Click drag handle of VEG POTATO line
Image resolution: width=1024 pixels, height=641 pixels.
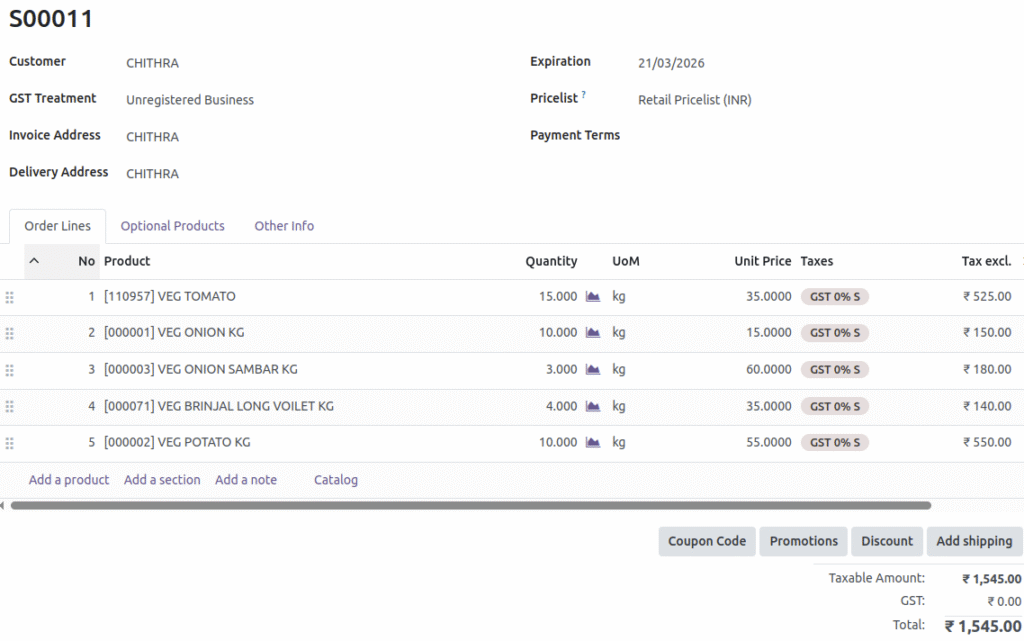point(10,443)
